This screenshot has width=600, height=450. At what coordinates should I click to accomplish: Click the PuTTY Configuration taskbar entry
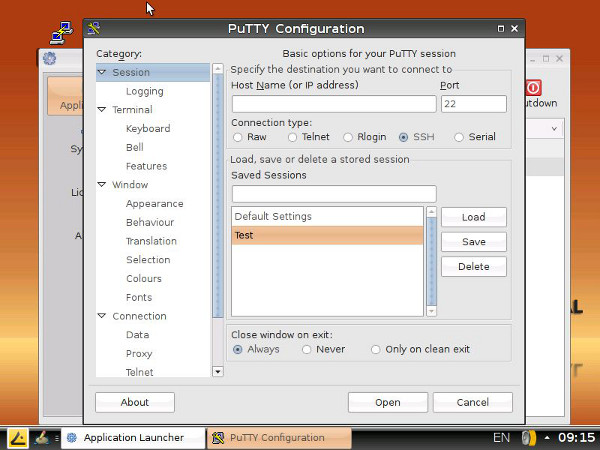279,438
